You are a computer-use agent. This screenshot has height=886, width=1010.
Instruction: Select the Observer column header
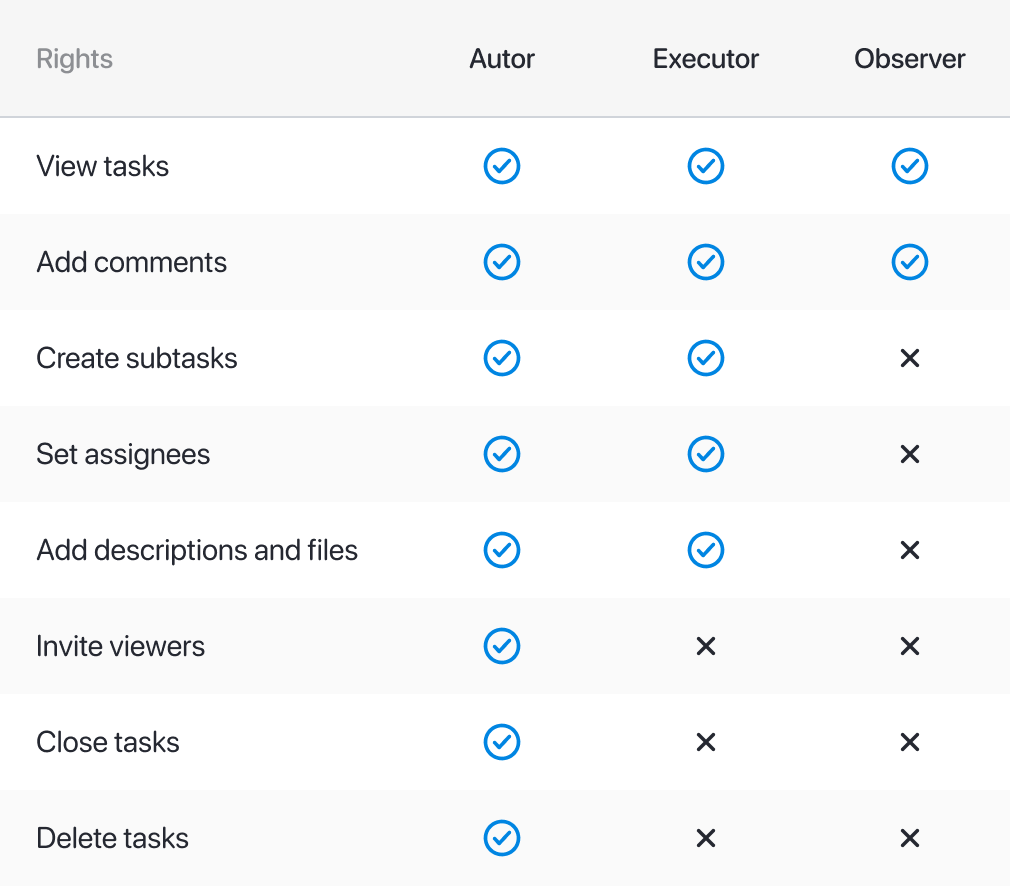pos(910,59)
